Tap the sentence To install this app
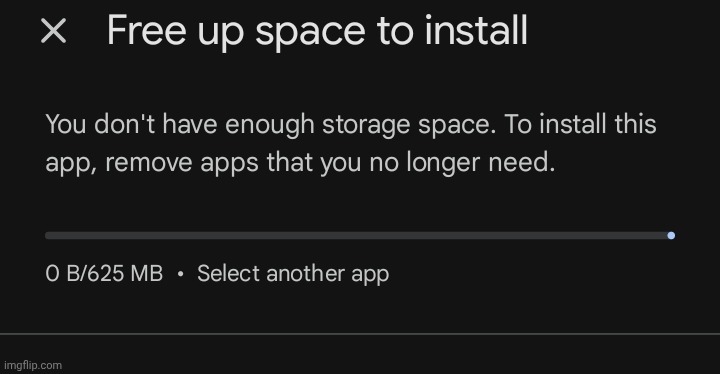Viewport: 720px width, 374px height. tap(351, 143)
